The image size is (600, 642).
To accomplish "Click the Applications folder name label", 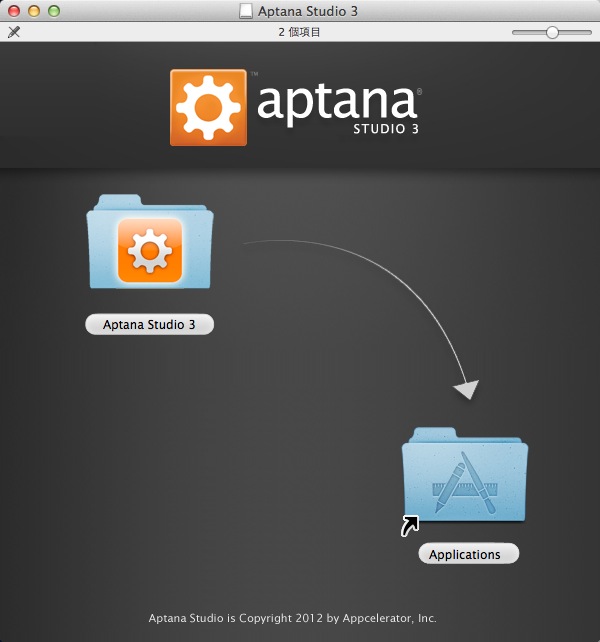I will tap(469, 554).
